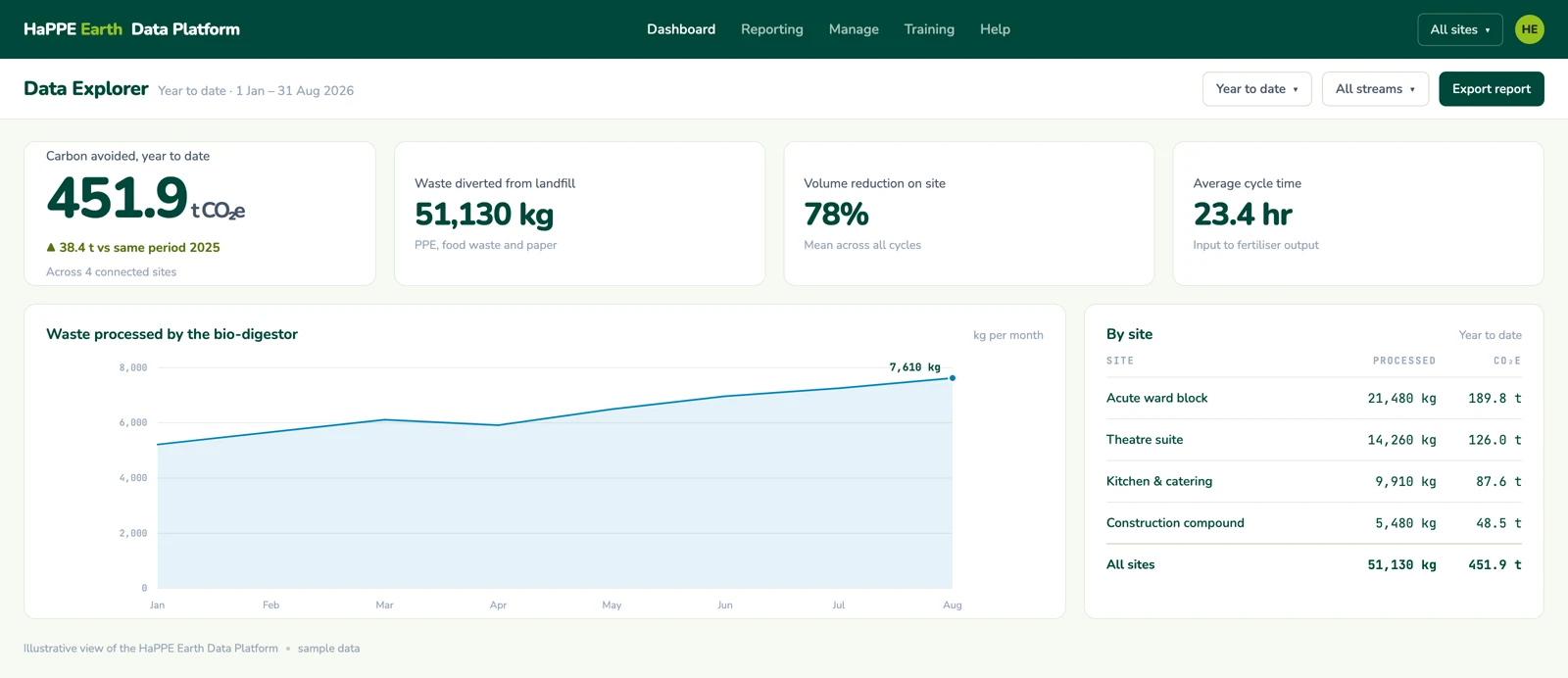Click the HaPPE Earth Data Platform logo
Image resolution: width=1568 pixels, height=678 pixels.
click(x=131, y=29)
